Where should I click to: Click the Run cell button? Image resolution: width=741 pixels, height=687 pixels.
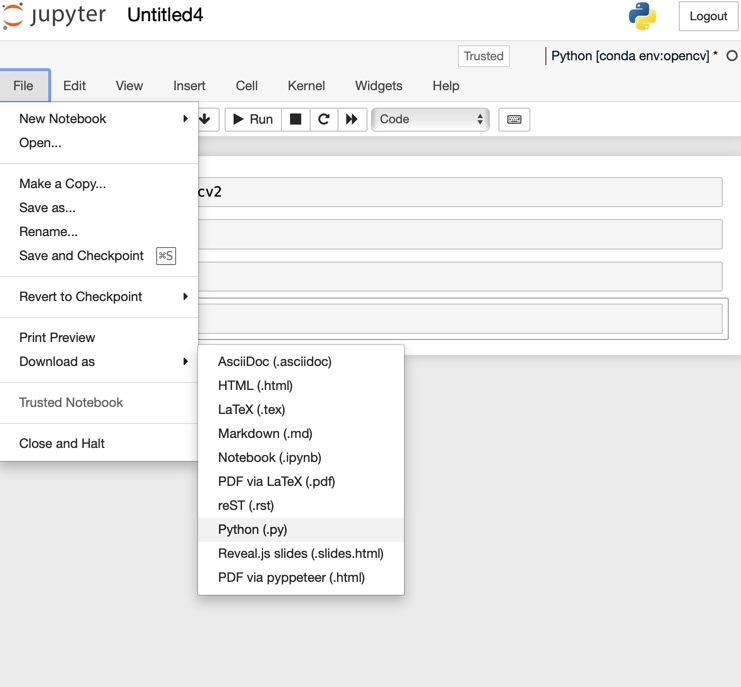coord(253,119)
